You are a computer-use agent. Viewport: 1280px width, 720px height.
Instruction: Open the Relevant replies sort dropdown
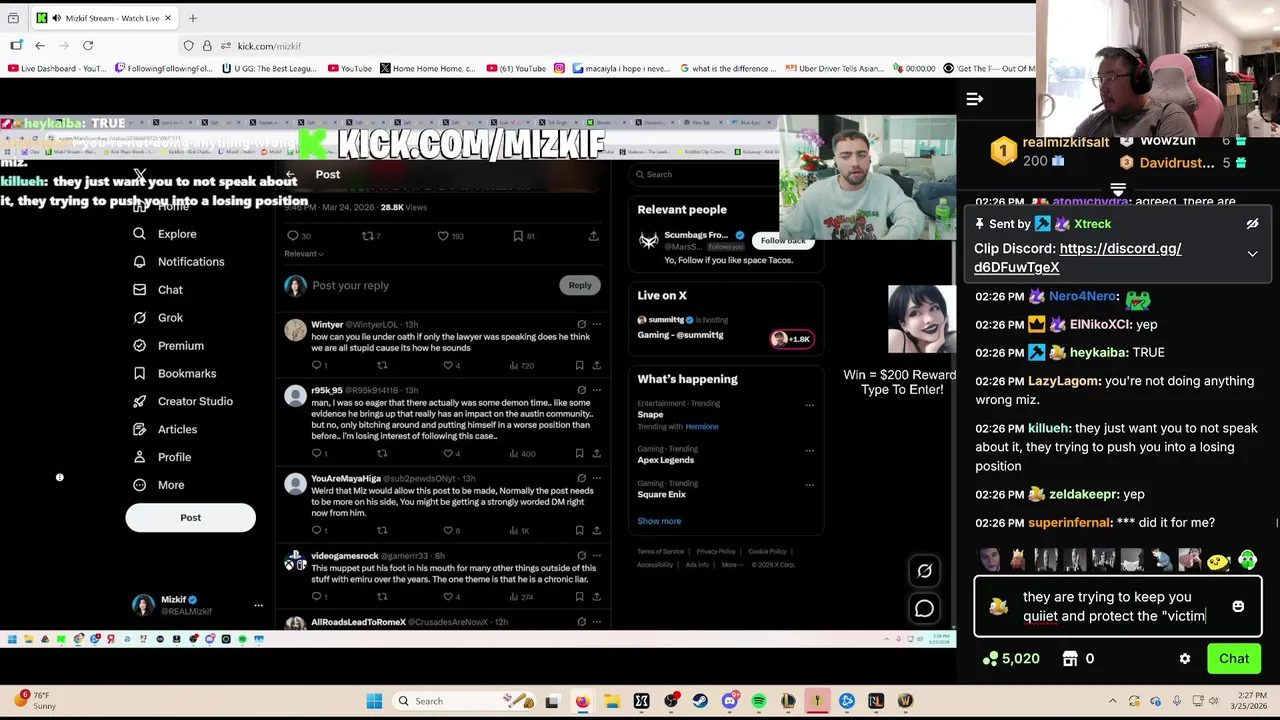(304, 254)
